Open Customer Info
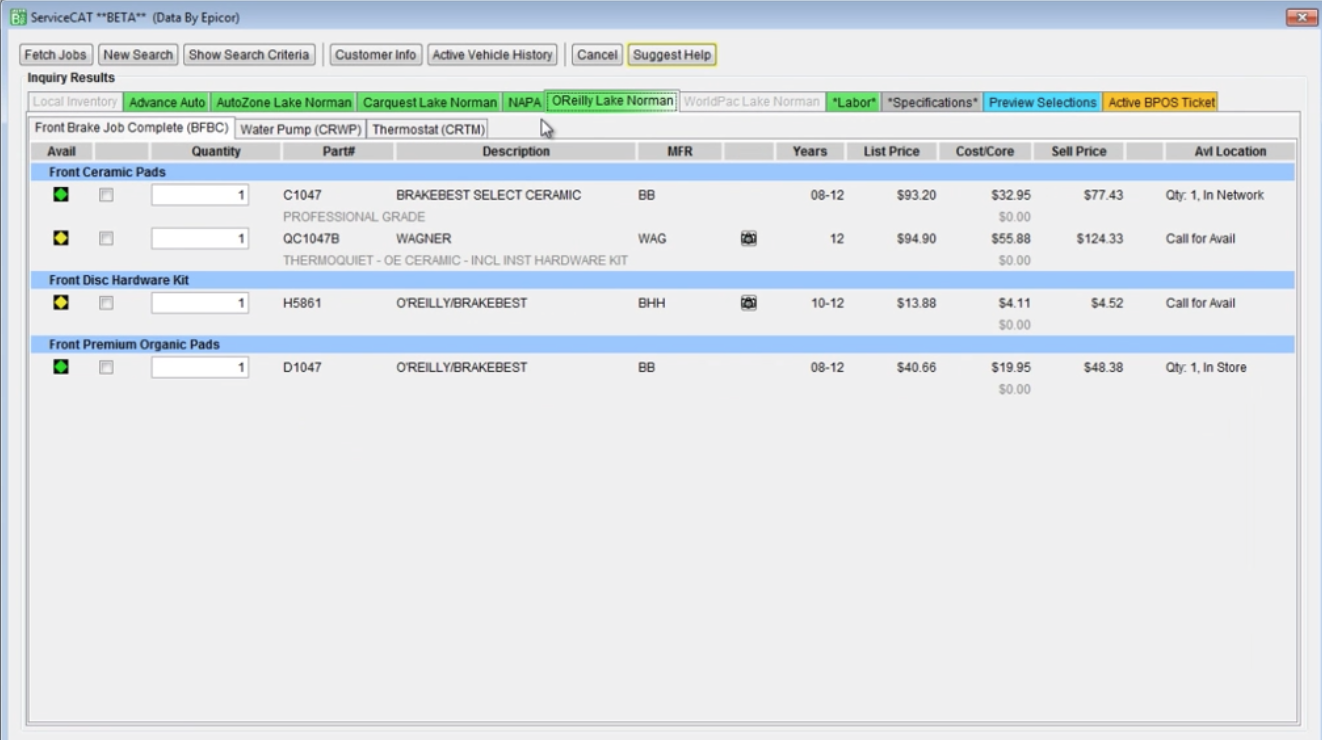 (376, 55)
